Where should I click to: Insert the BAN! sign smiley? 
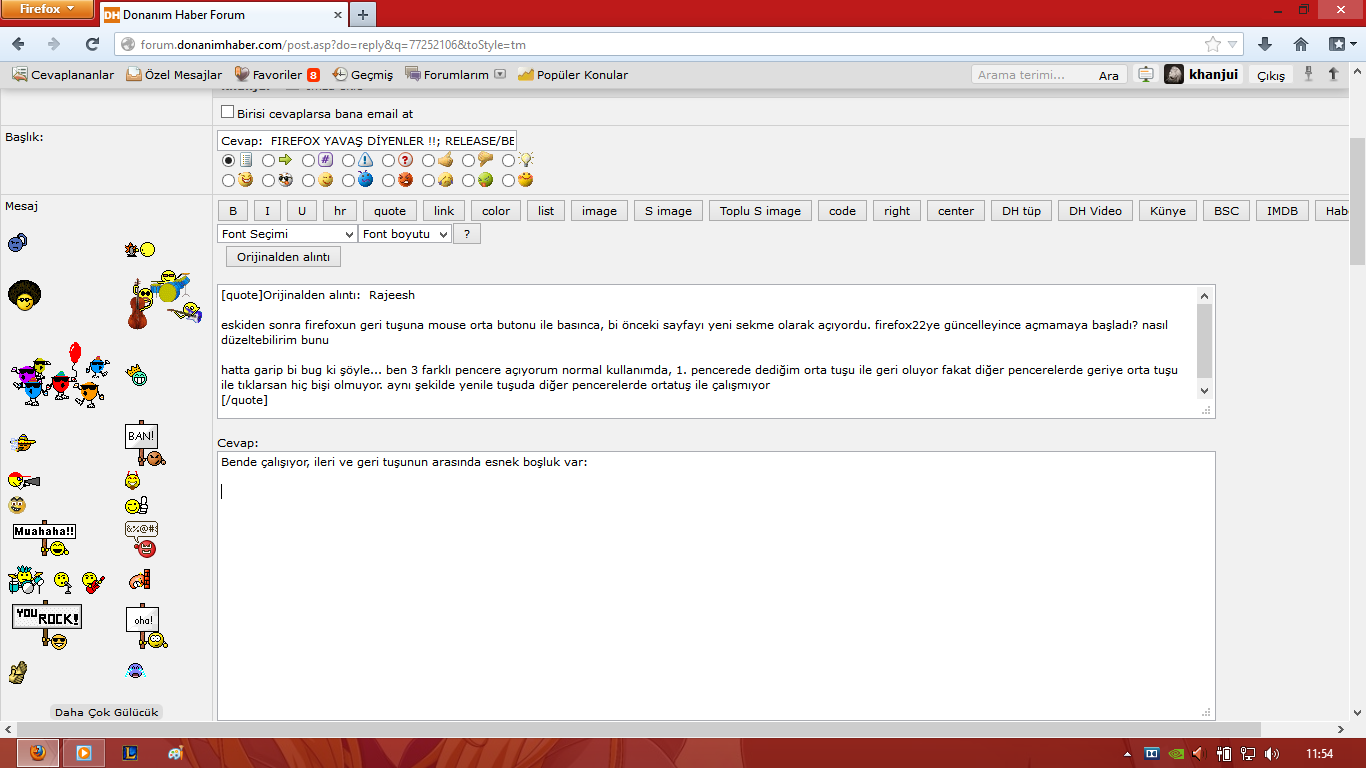click(144, 444)
